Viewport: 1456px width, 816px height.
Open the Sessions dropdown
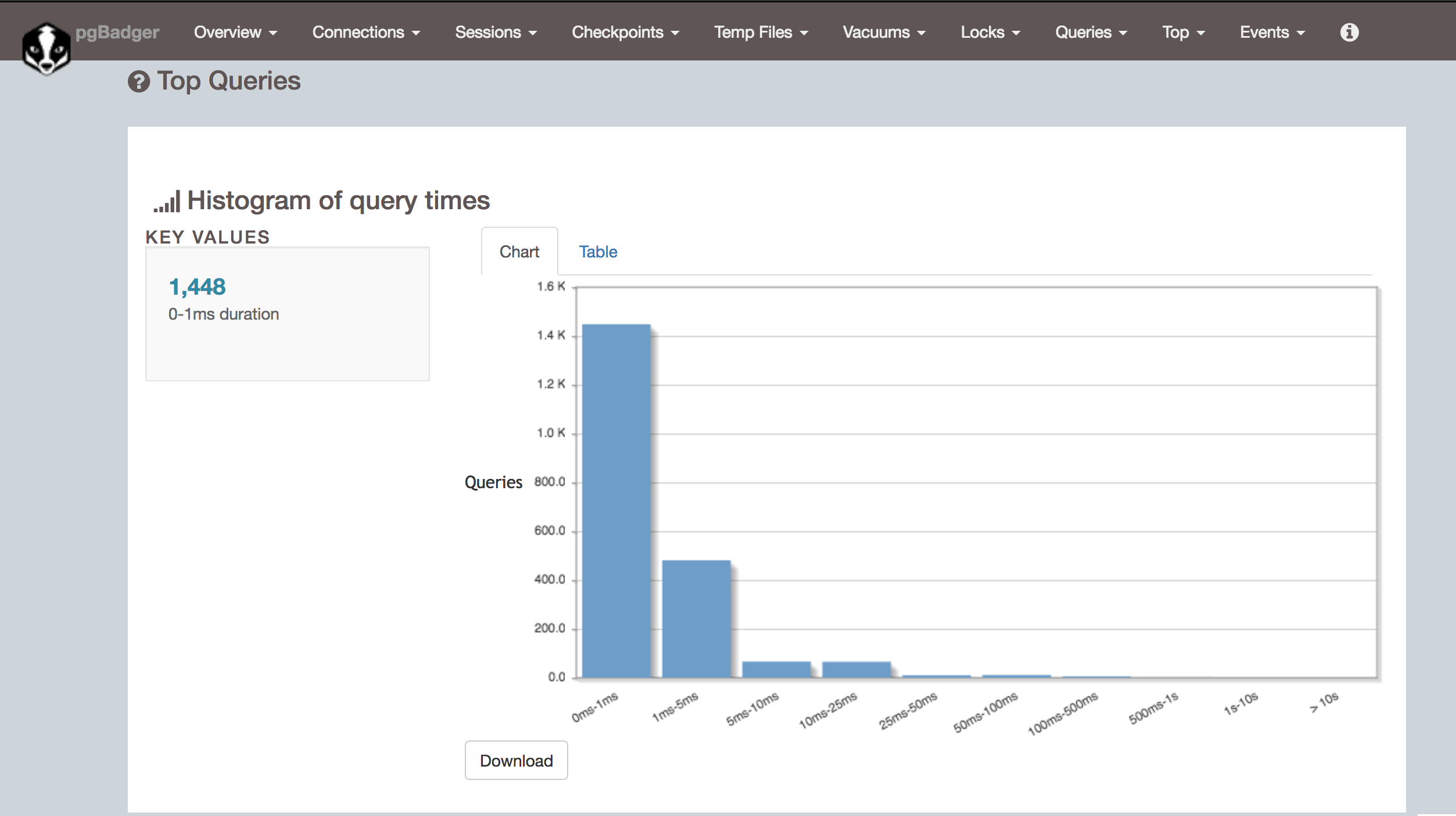pos(496,32)
